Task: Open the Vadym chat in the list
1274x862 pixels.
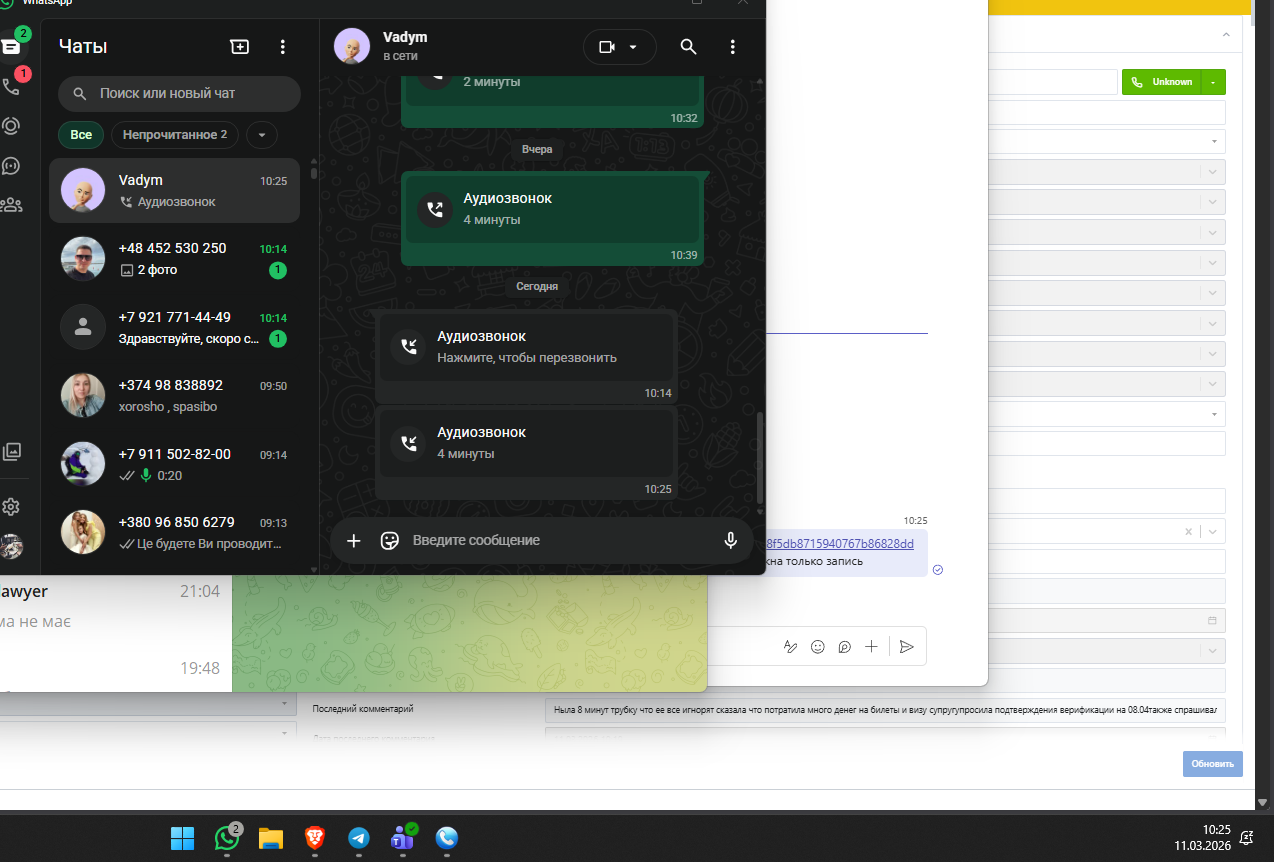Action: (x=174, y=190)
